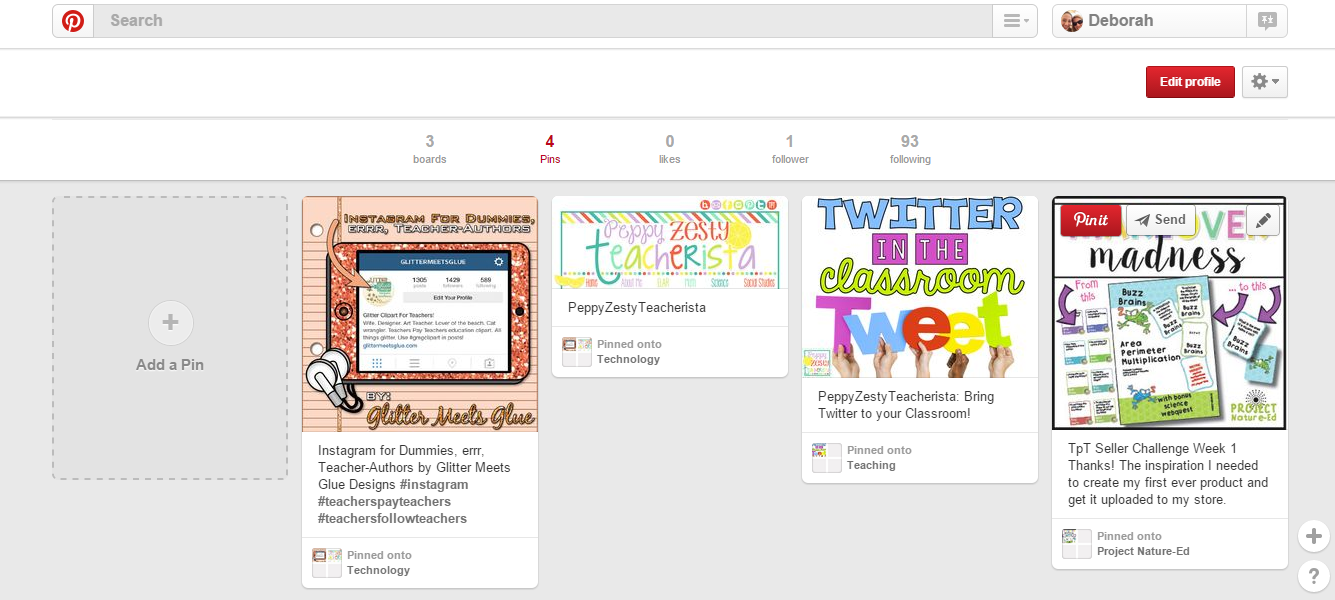Click Deborah's avatar picture in header

(1072, 21)
